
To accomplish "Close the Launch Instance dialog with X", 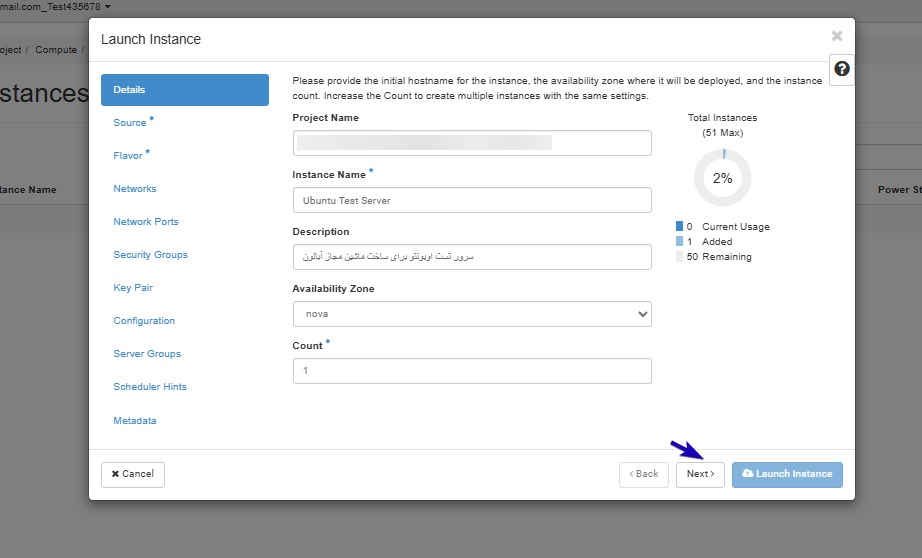I will click(837, 36).
